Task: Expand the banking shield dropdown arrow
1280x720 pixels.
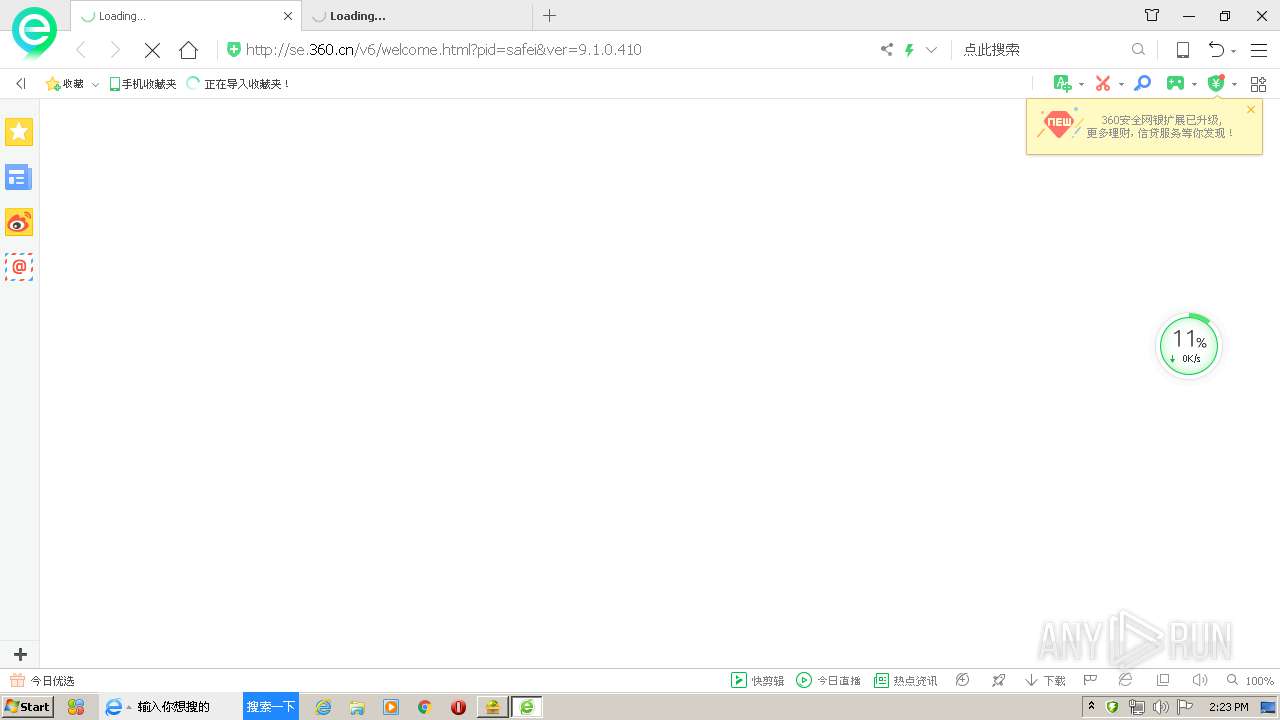Action: tap(1235, 85)
